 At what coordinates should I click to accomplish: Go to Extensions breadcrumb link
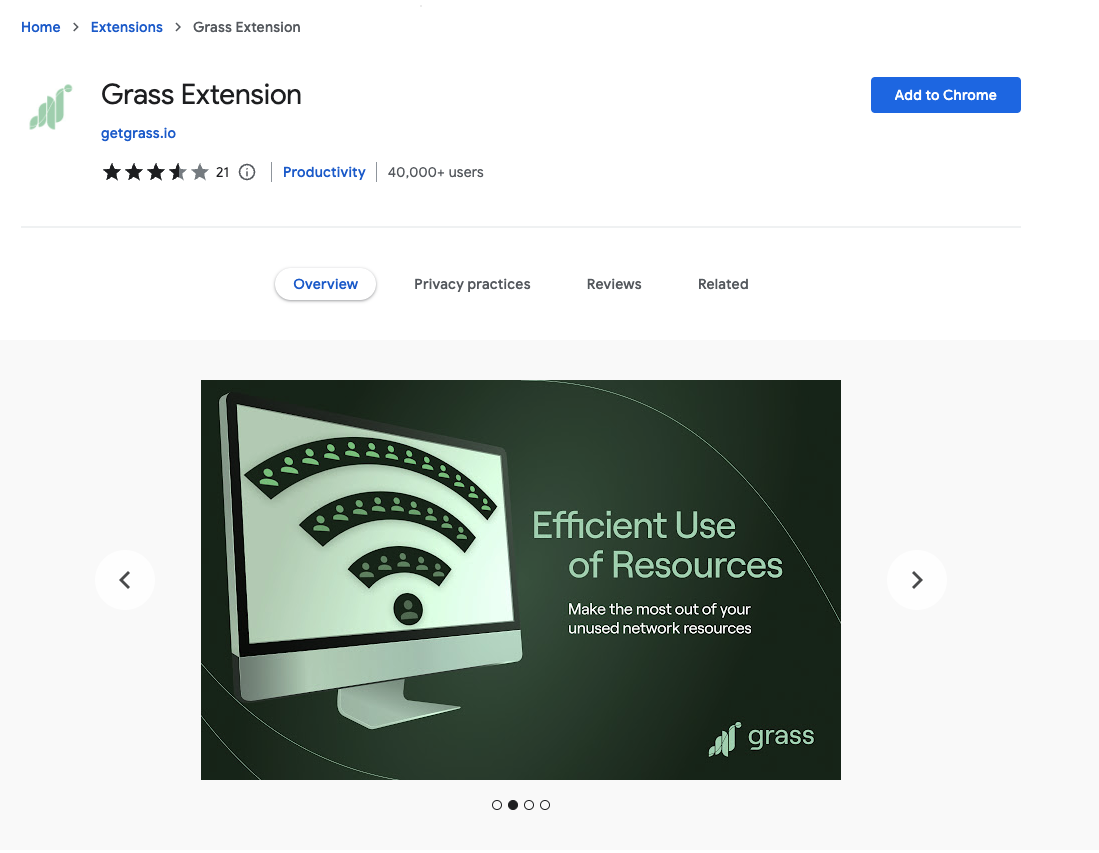(x=127, y=27)
